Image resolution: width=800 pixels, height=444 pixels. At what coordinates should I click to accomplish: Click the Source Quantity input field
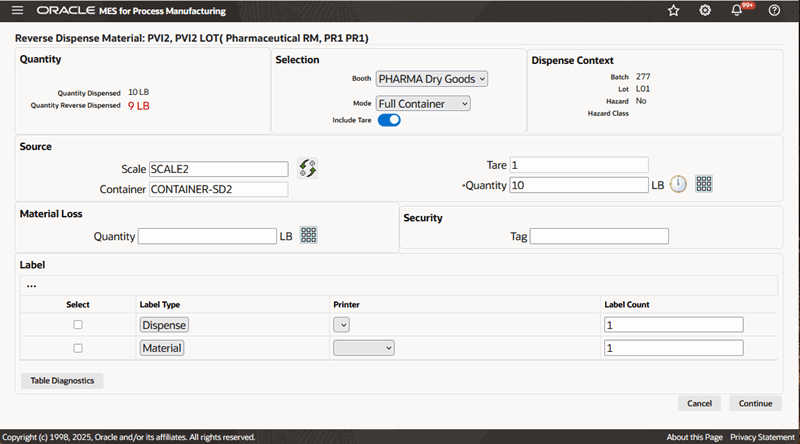[x=579, y=185]
